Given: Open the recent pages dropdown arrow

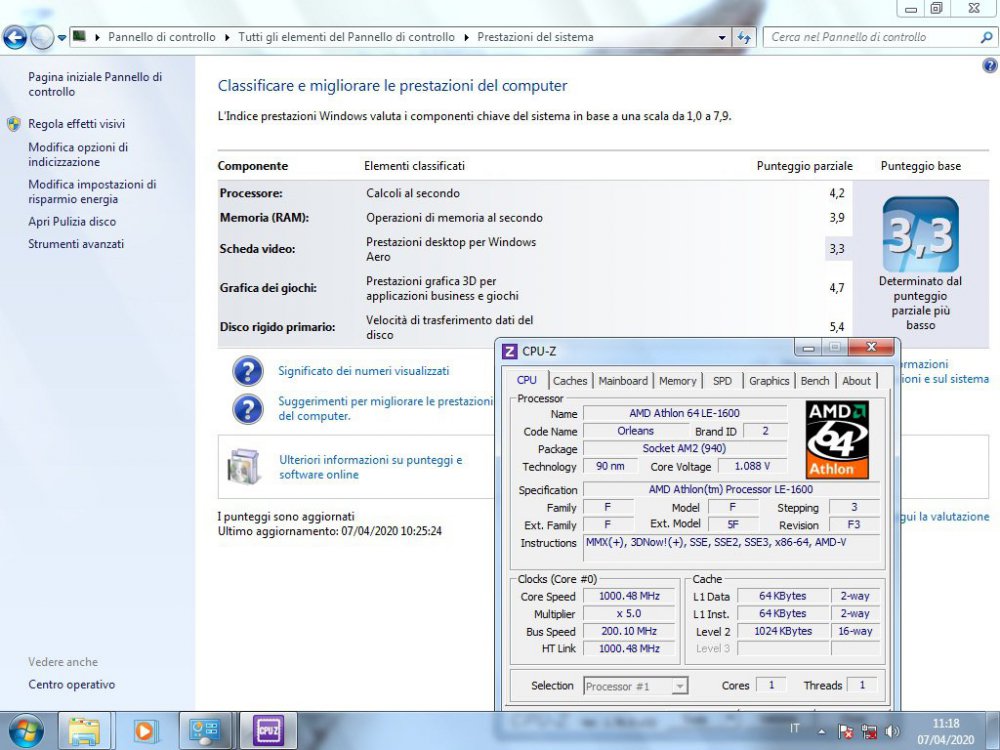Looking at the screenshot, I should click(x=62, y=38).
